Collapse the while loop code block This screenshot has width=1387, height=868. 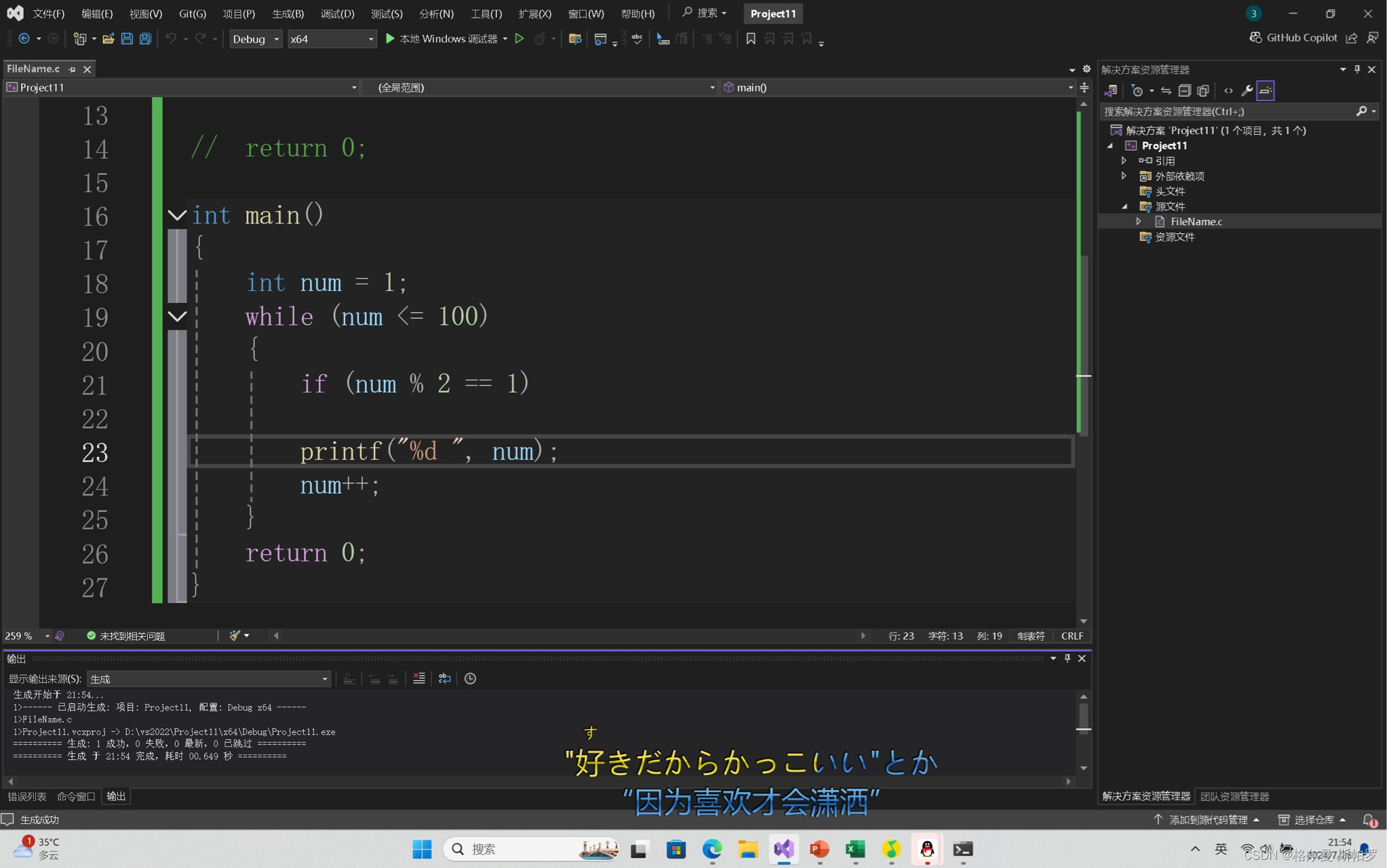177,317
